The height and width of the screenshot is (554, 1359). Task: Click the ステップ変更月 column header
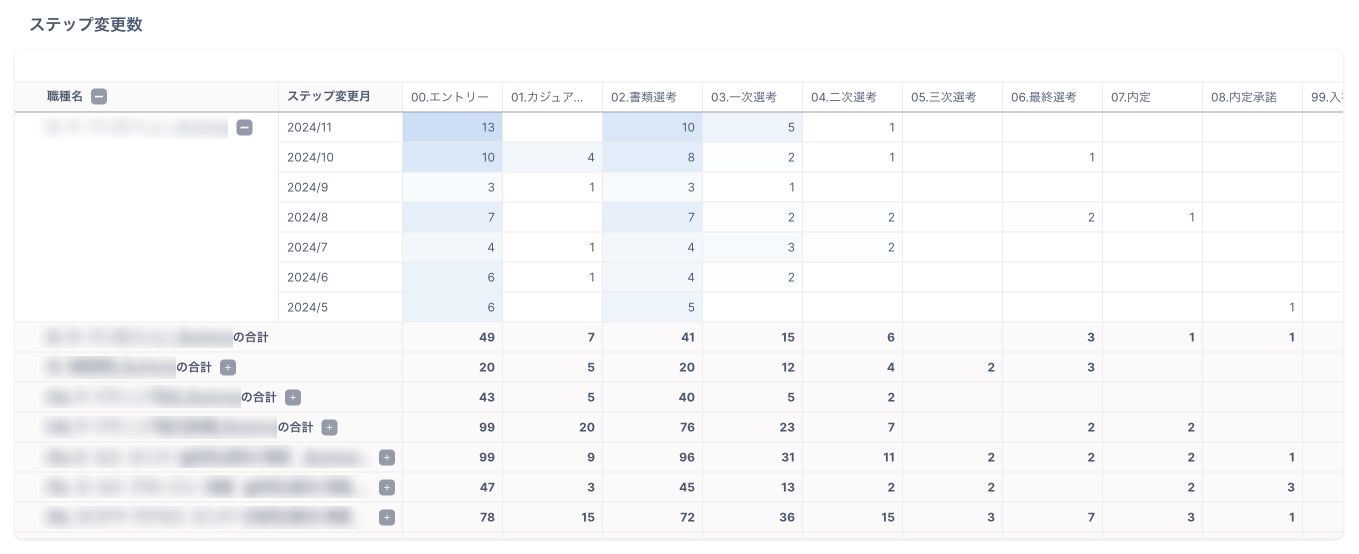click(329, 97)
